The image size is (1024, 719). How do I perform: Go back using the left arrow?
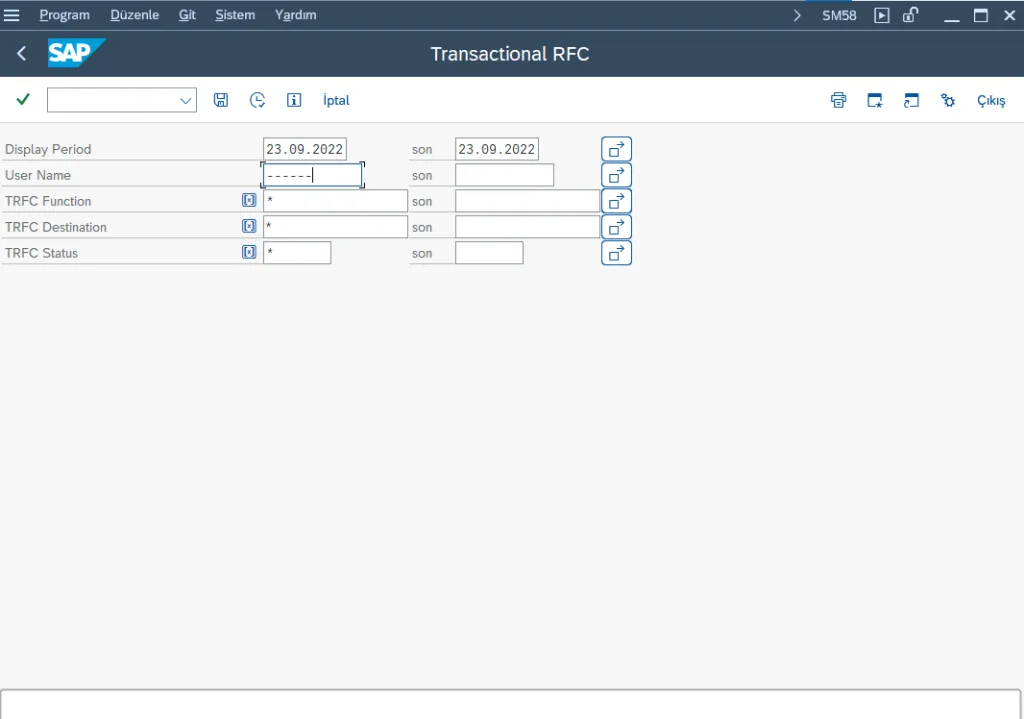[22, 54]
